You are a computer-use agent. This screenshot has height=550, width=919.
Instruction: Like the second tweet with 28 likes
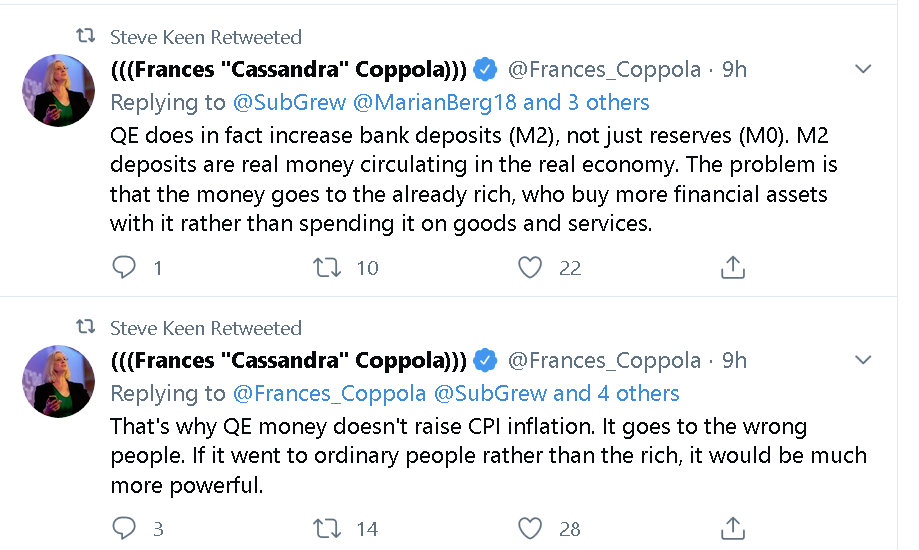pos(530,528)
